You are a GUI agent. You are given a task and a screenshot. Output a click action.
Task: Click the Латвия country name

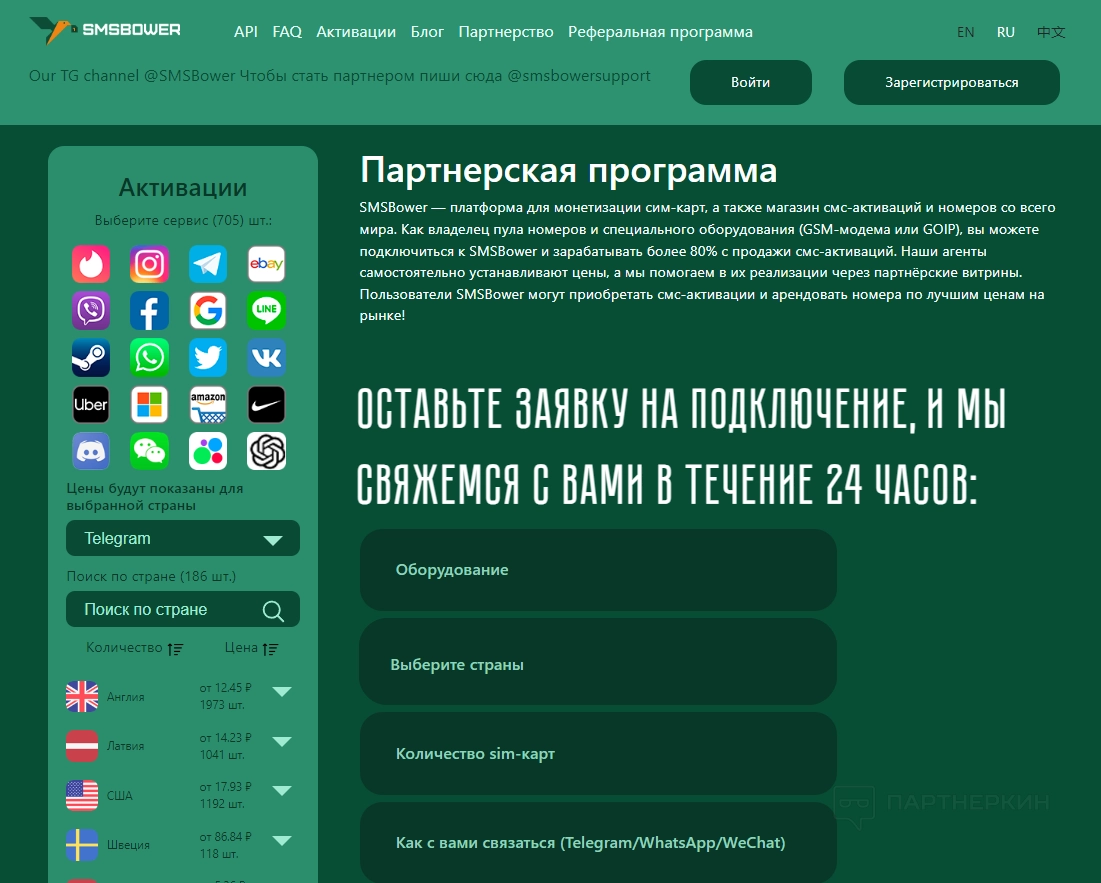tap(126, 746)
